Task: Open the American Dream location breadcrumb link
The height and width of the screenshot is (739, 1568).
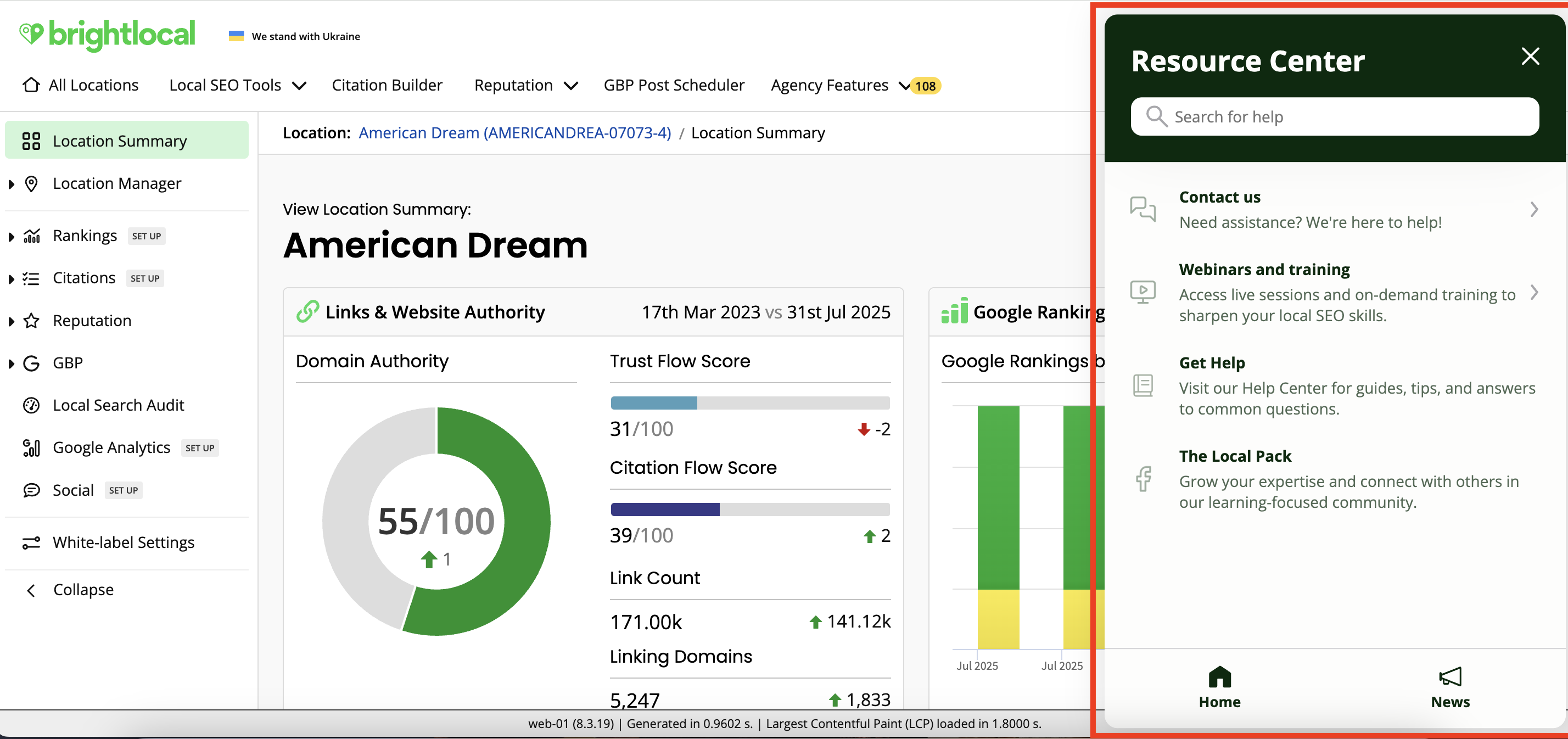Action: click(x=515, y=133)
